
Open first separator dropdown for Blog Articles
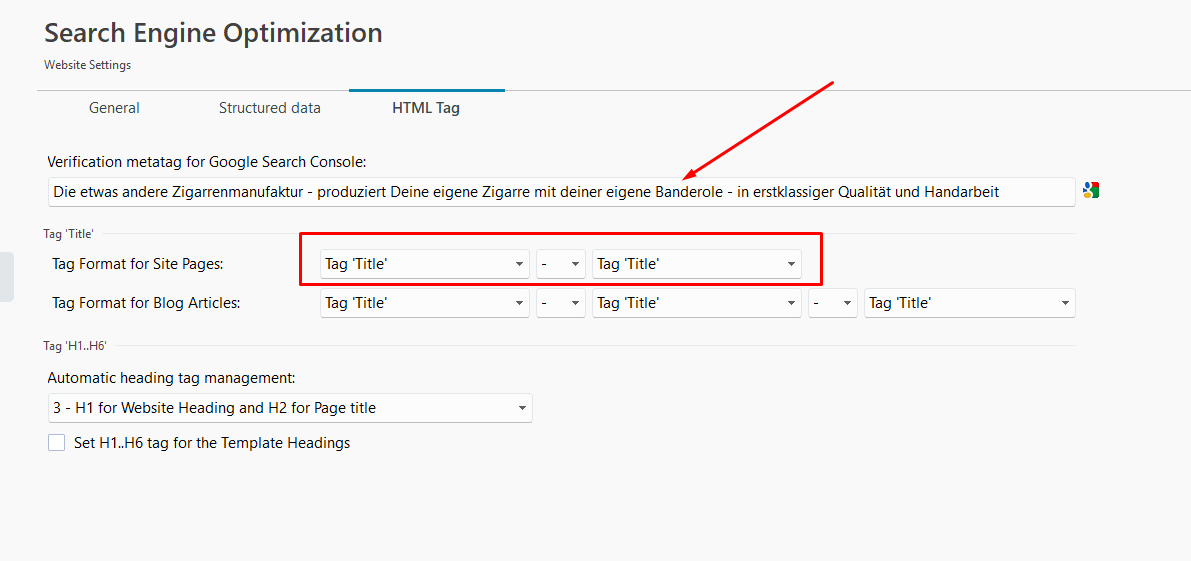point(560,303)
